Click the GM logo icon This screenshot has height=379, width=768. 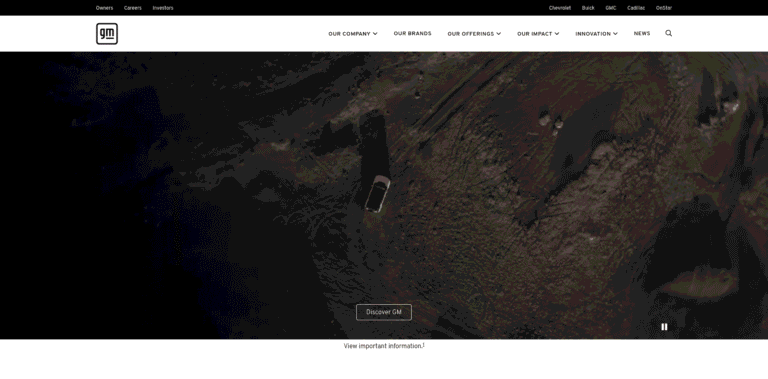107,34
